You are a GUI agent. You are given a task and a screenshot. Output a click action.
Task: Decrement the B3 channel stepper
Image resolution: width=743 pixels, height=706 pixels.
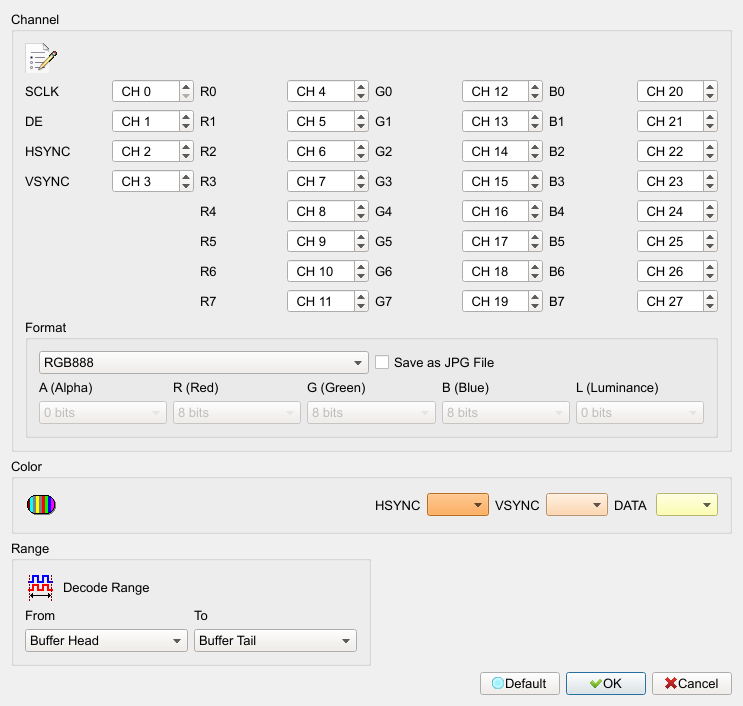click(x=710, y=186)
